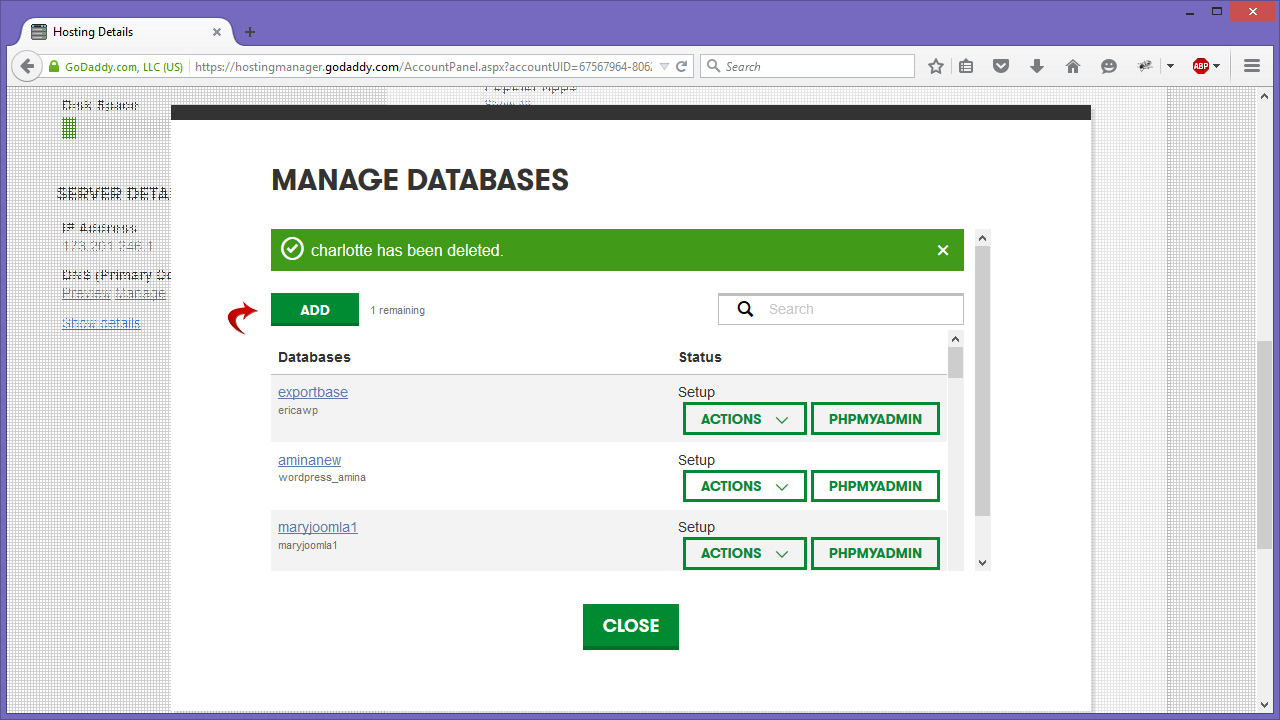Click the smiley chat icon in toolbar
This screenshot has height=720, width=1280.
(1109, 66)
